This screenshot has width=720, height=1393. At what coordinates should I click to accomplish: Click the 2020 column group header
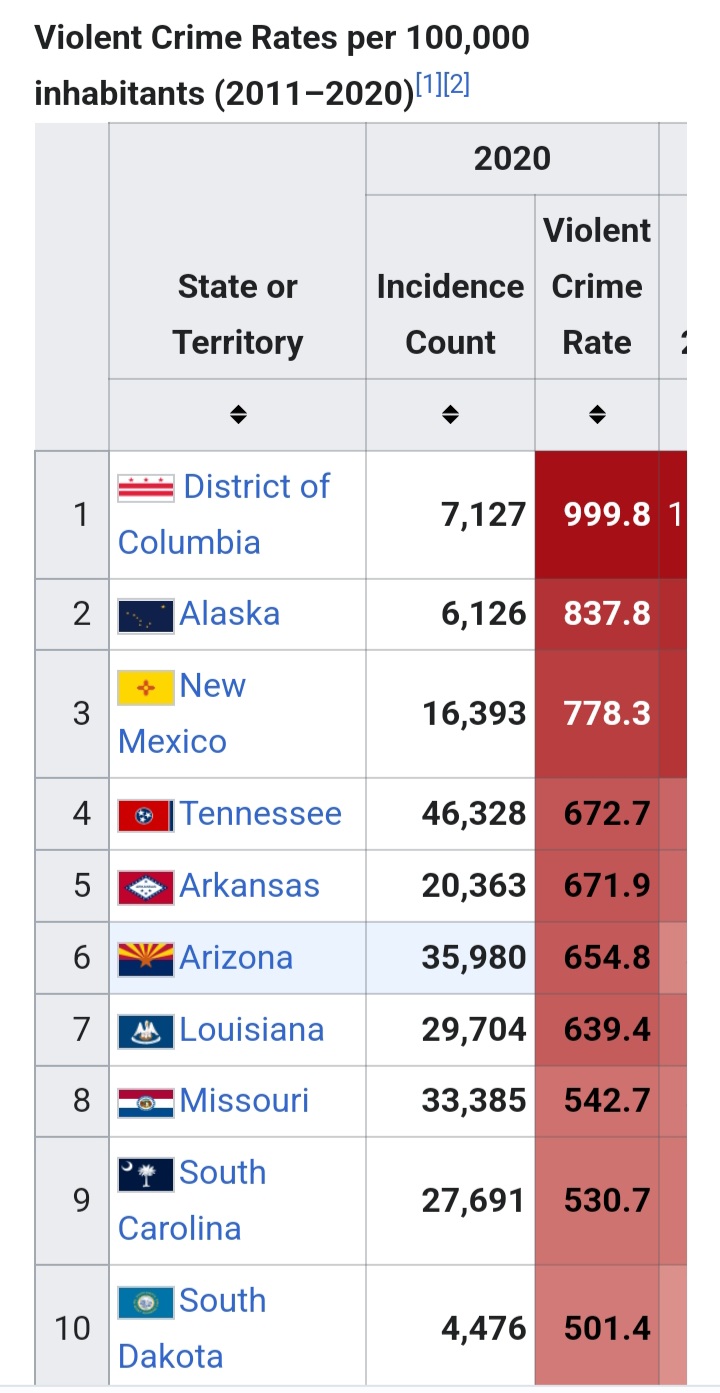[x=513, y=158]
